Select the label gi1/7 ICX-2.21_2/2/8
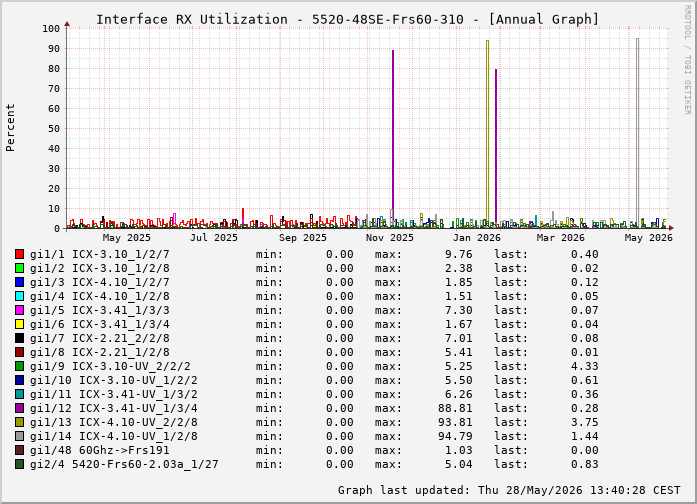 (100, 338)
